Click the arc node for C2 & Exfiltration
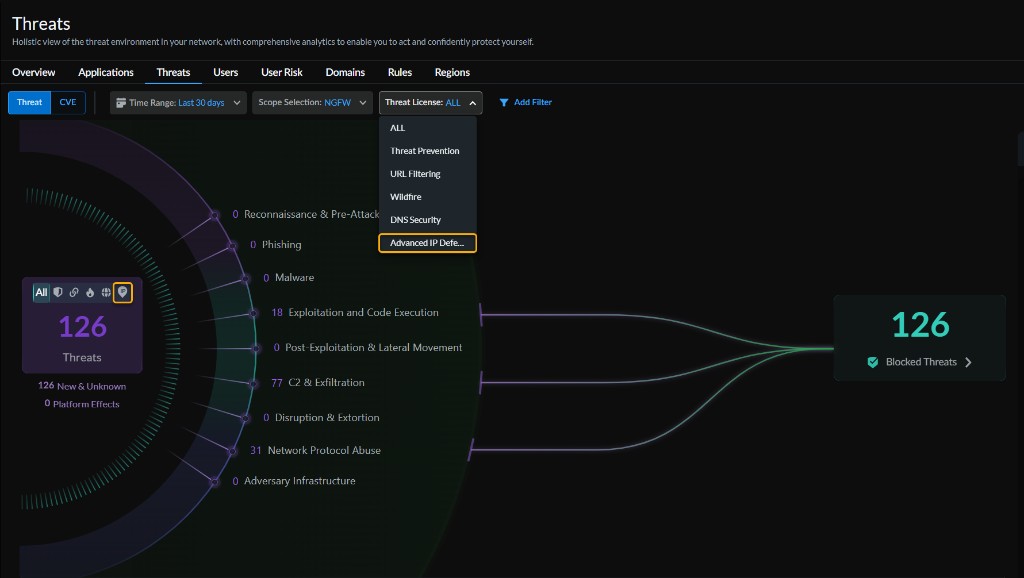Screen dimensions: 1024x578 point(253,384)
